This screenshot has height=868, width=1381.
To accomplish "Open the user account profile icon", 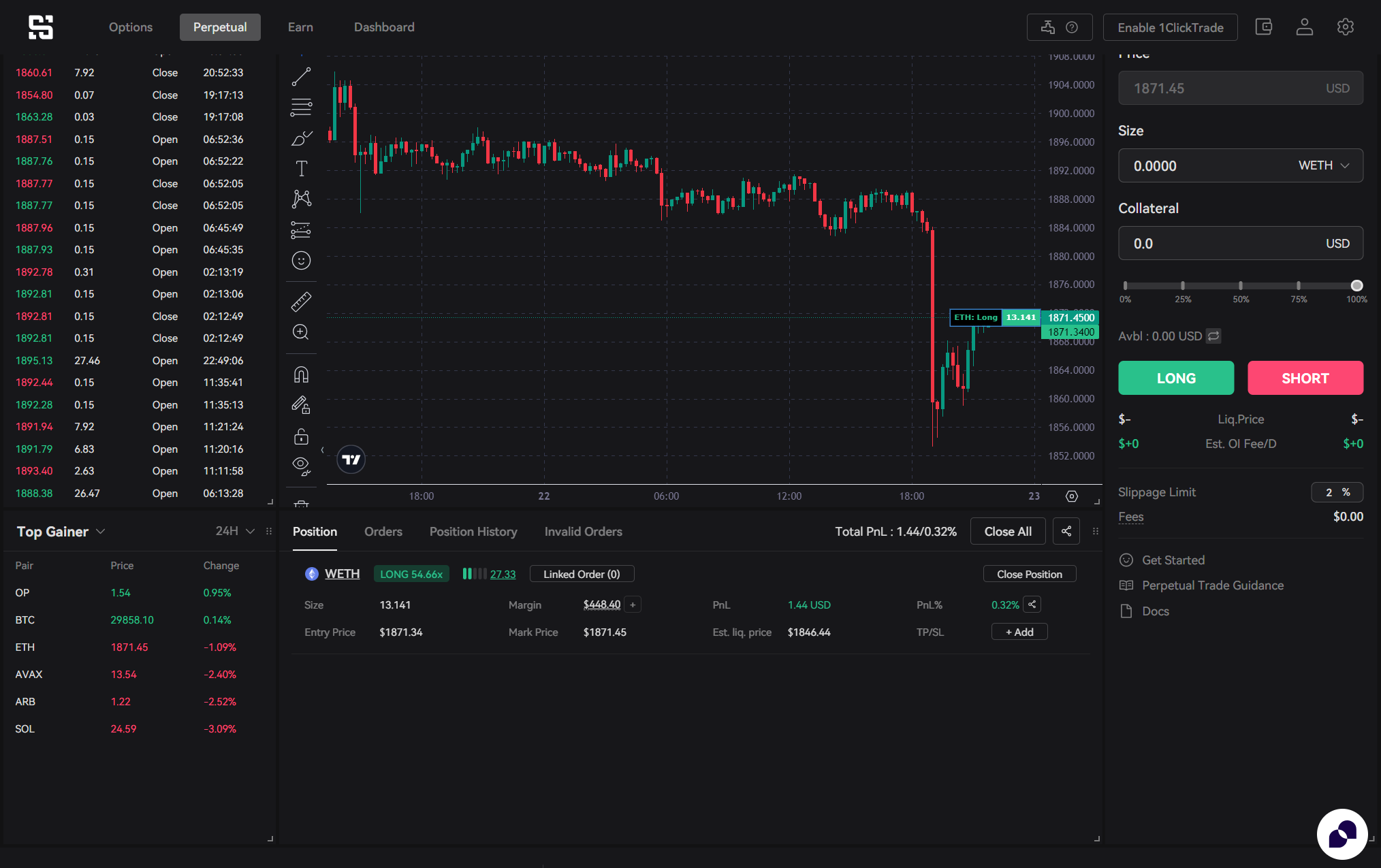I will click(x=1305, y=27).
